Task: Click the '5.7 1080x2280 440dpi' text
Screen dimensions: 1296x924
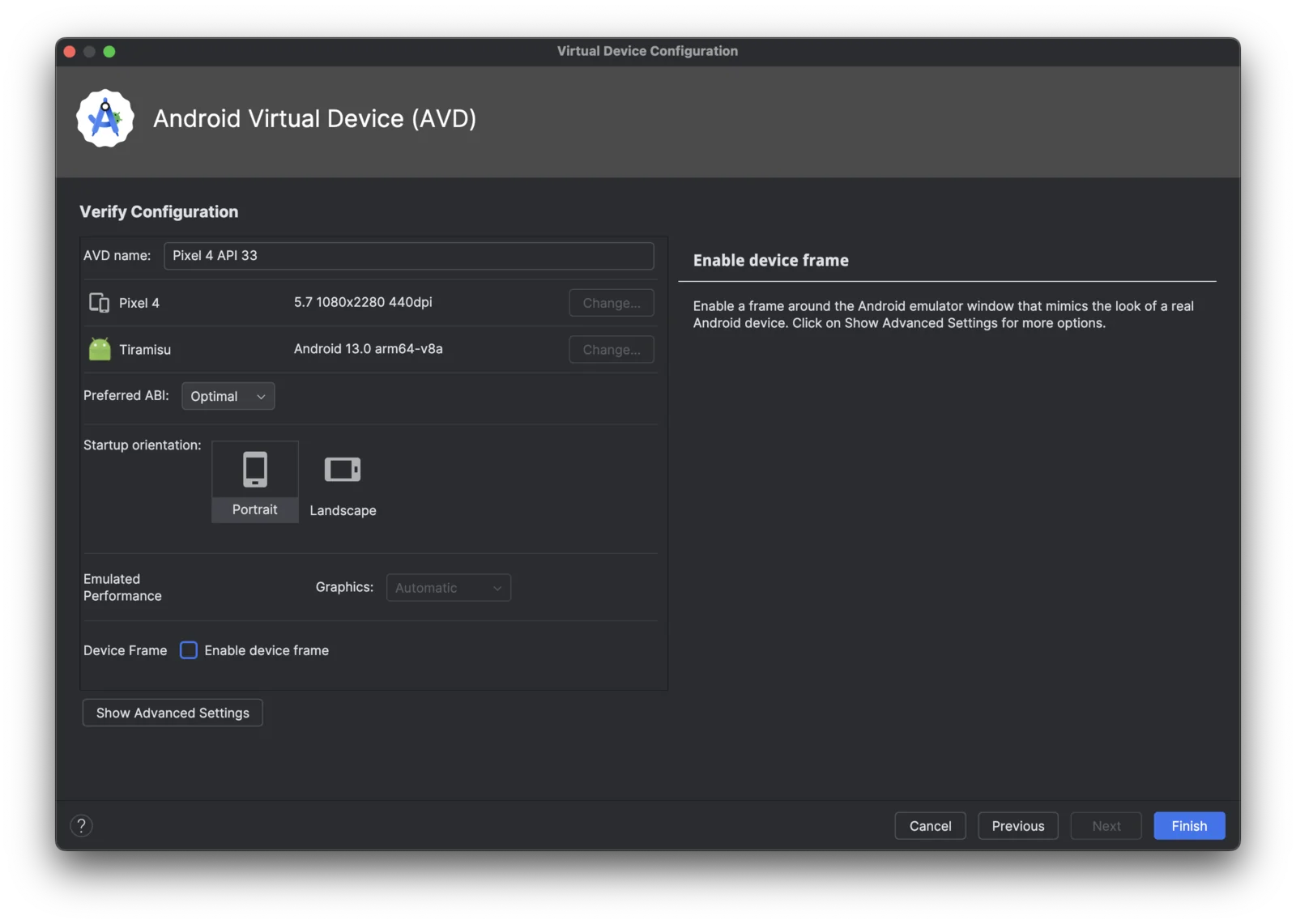Action: (363, 302)
